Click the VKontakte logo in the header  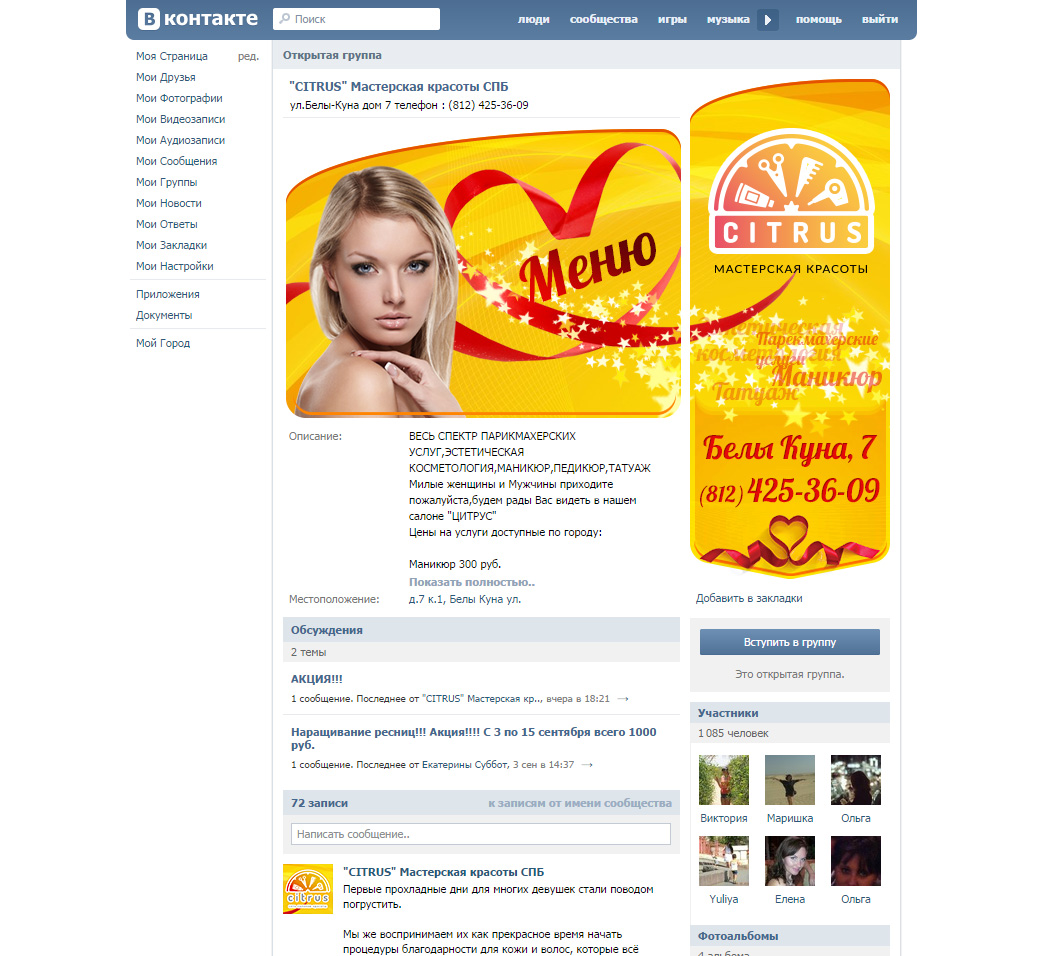[197, 18]
